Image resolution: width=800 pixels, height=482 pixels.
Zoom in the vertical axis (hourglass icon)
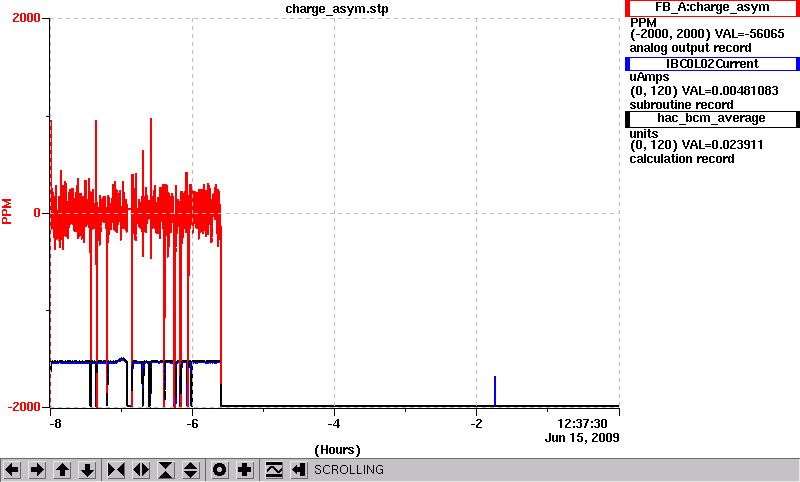(166, 470)
